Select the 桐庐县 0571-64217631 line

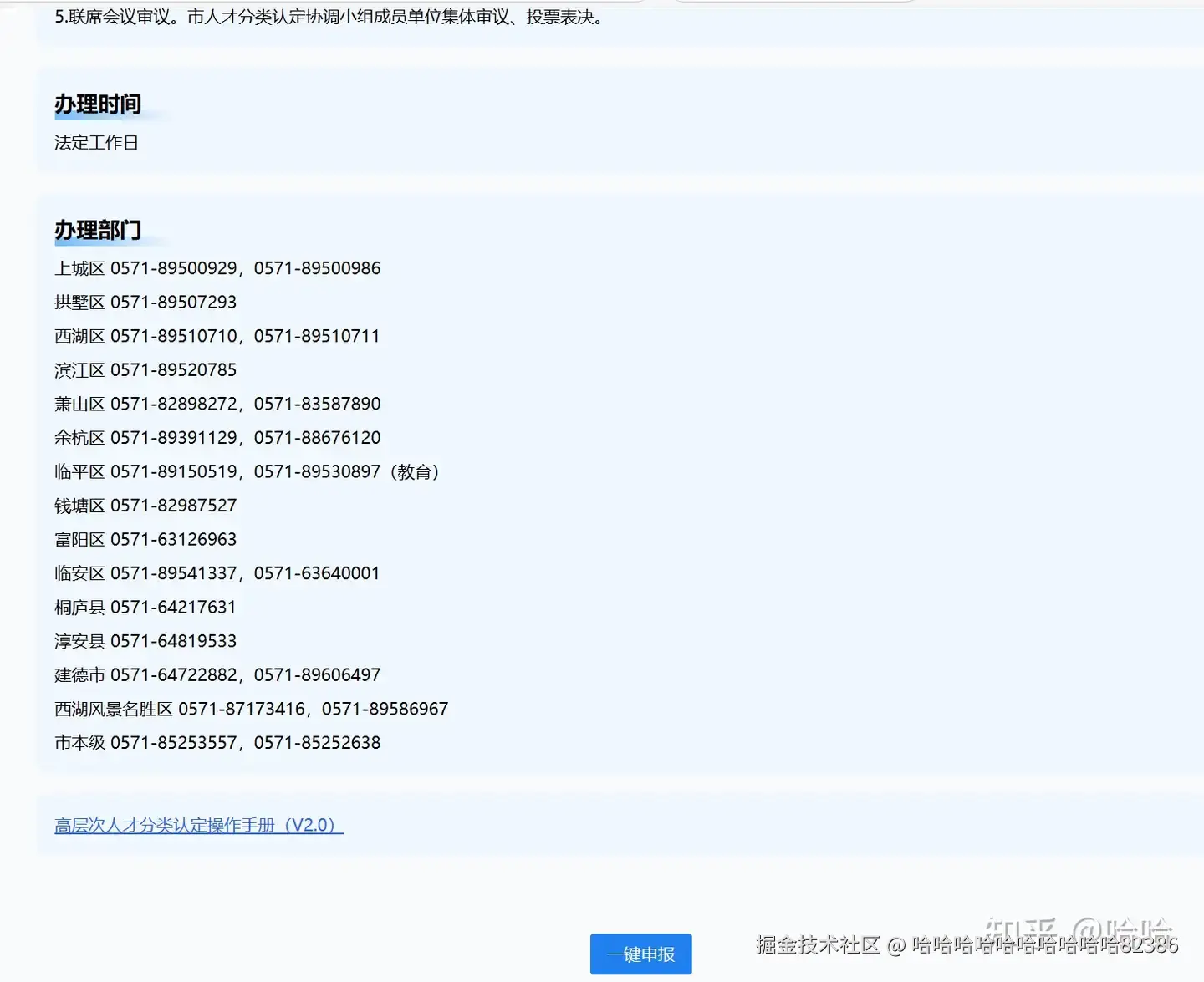pos(145,607)
